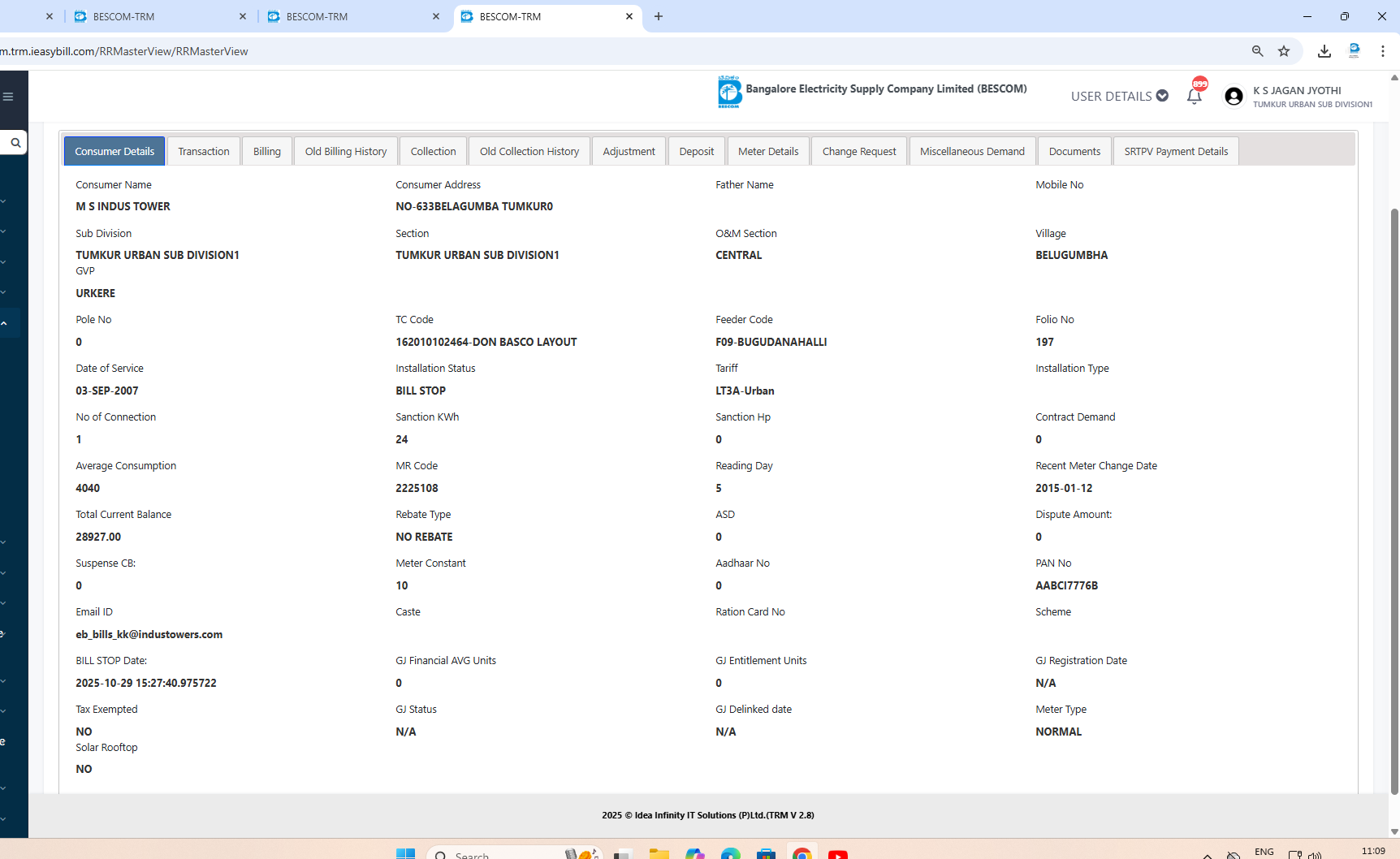Click the MR Code value 2225108
Screen dimensions: 1400x859
point(417,488)
